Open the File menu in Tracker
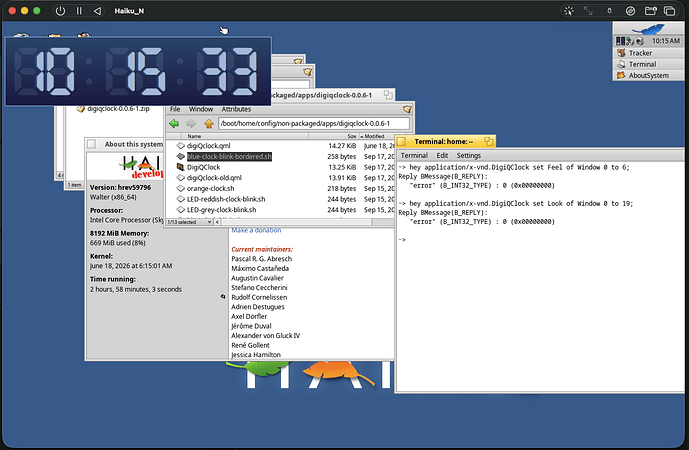689x450 pixels. tap(175, 109)
